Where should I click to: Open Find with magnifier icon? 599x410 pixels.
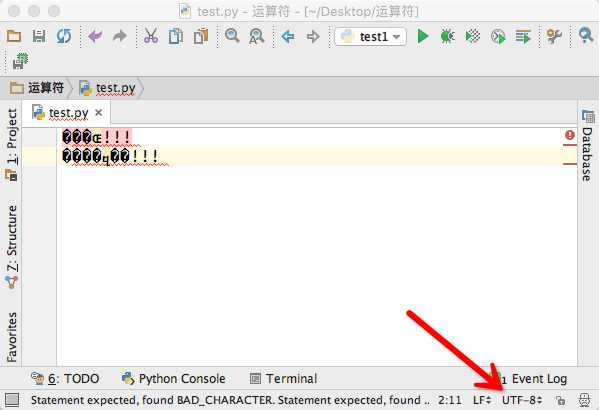(x=232, y=36)
